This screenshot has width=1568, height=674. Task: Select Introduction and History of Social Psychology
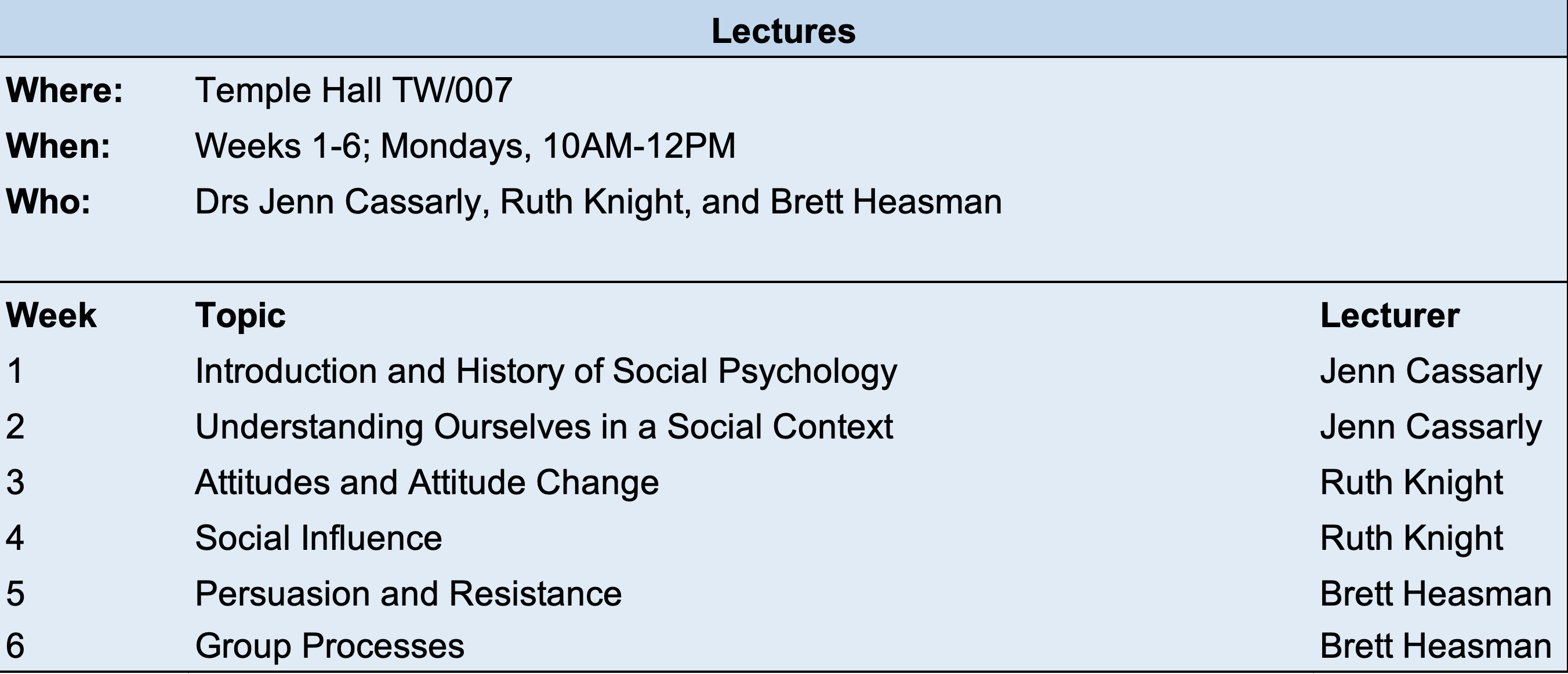coord(546,371)
